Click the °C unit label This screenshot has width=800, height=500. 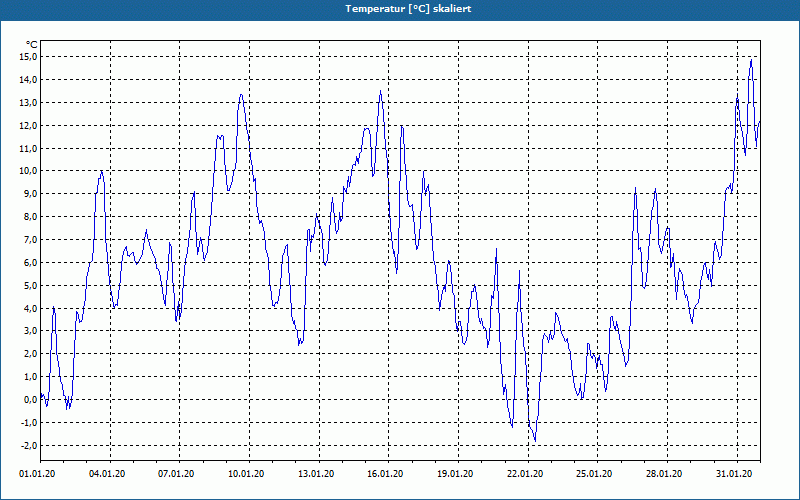pos(31,45)
